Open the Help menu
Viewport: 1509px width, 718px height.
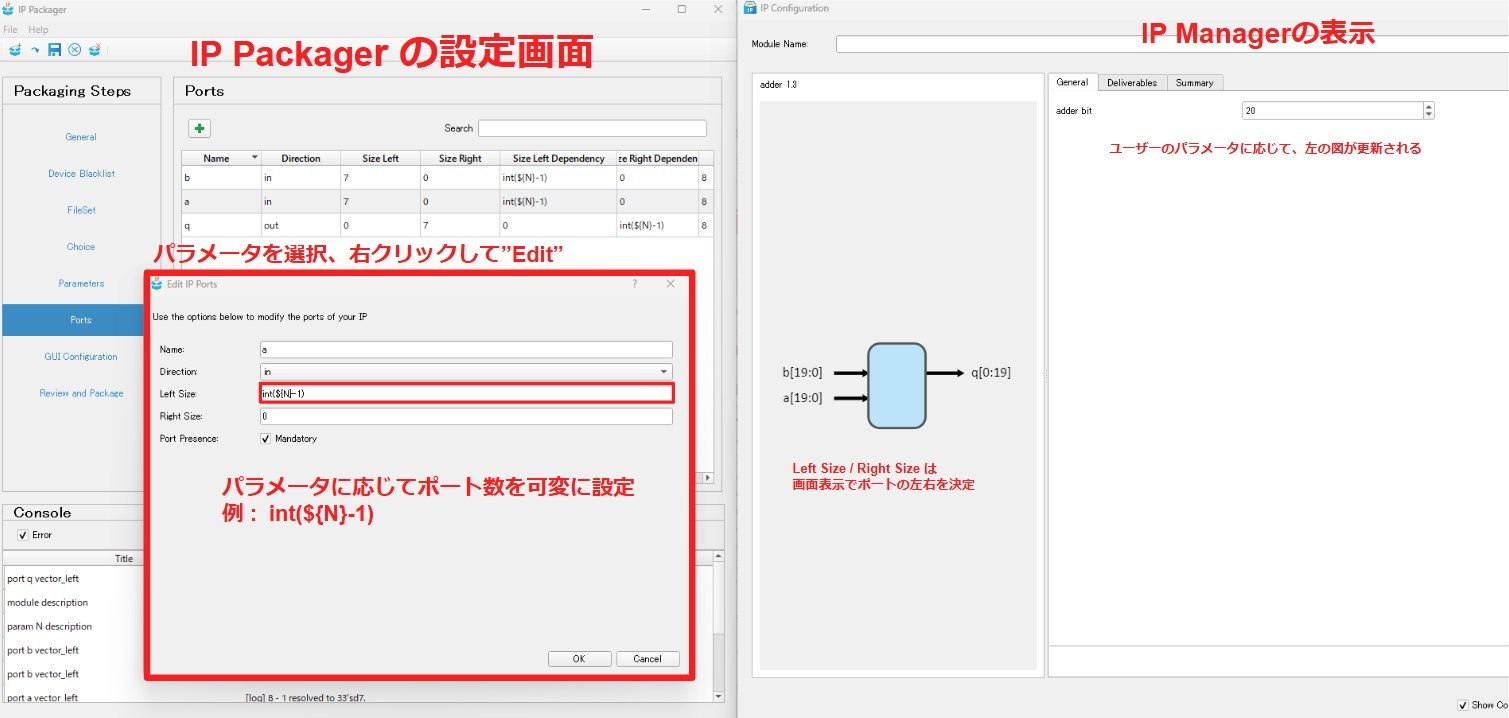[x=38, y=30]
